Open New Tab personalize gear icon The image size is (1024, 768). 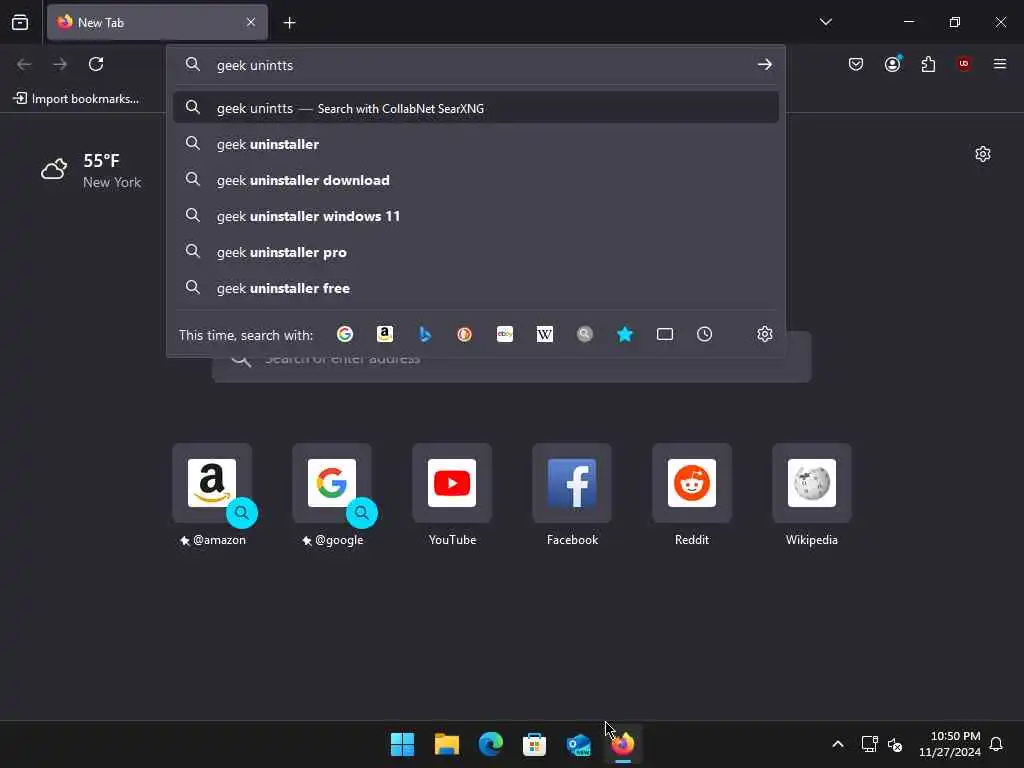983,154
